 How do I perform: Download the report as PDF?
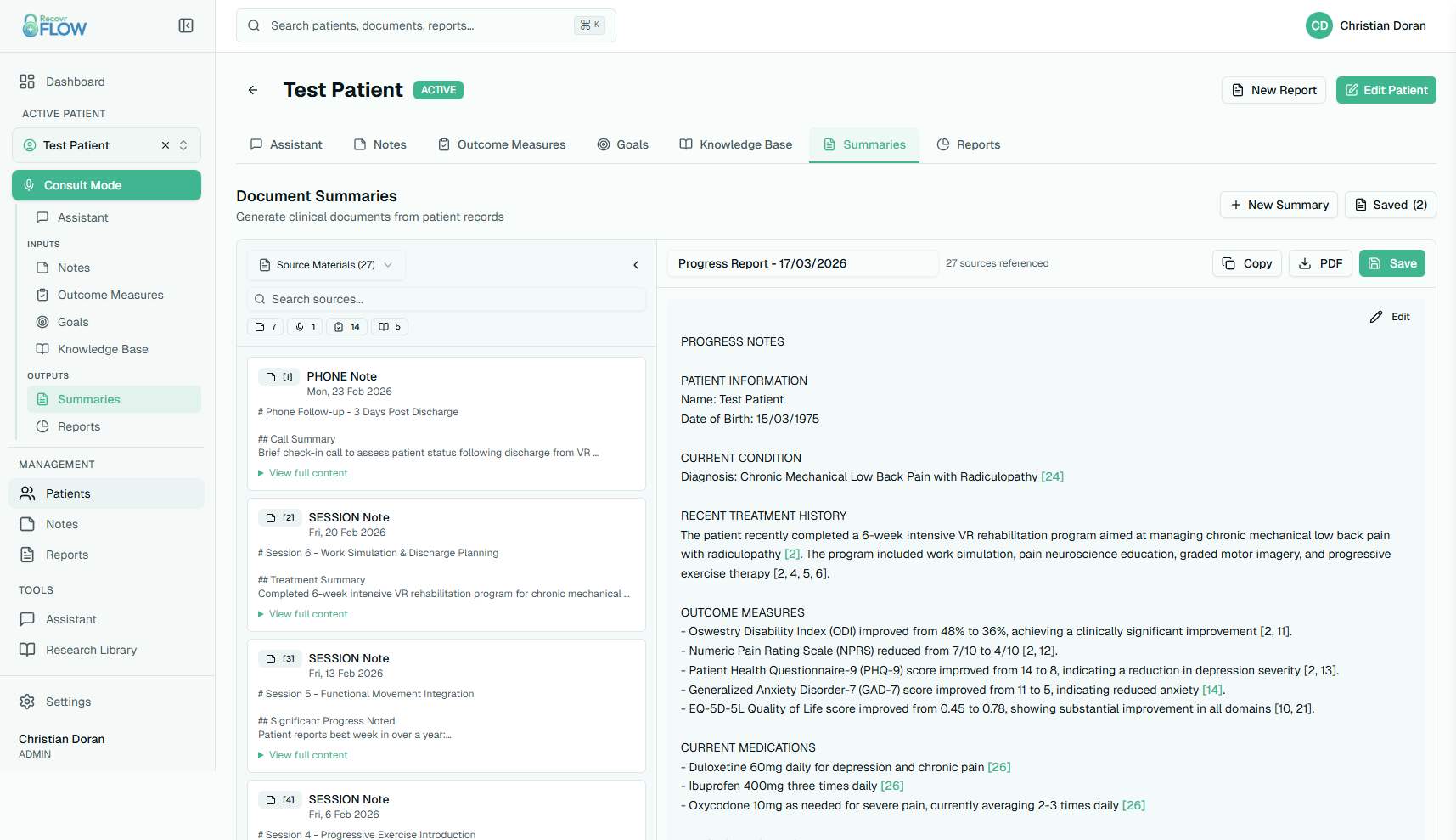point(1320,263)
